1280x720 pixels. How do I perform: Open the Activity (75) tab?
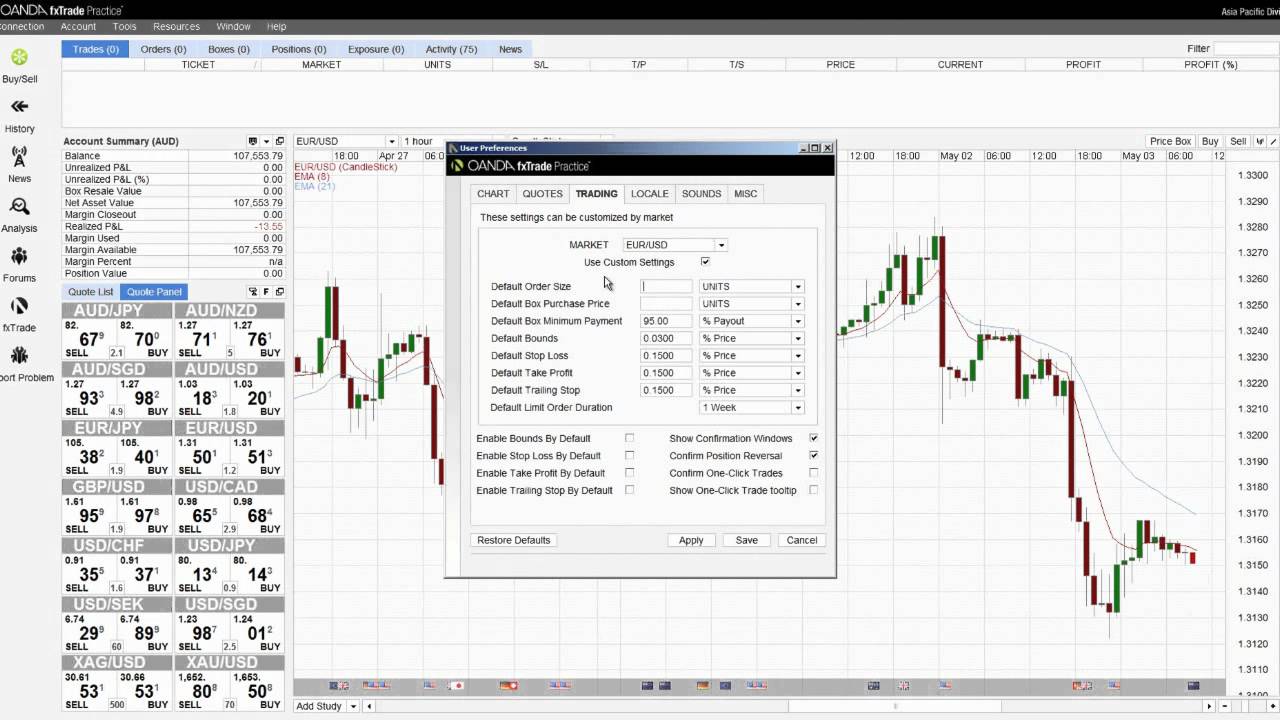pyautogui.click(x=451, y=49)
